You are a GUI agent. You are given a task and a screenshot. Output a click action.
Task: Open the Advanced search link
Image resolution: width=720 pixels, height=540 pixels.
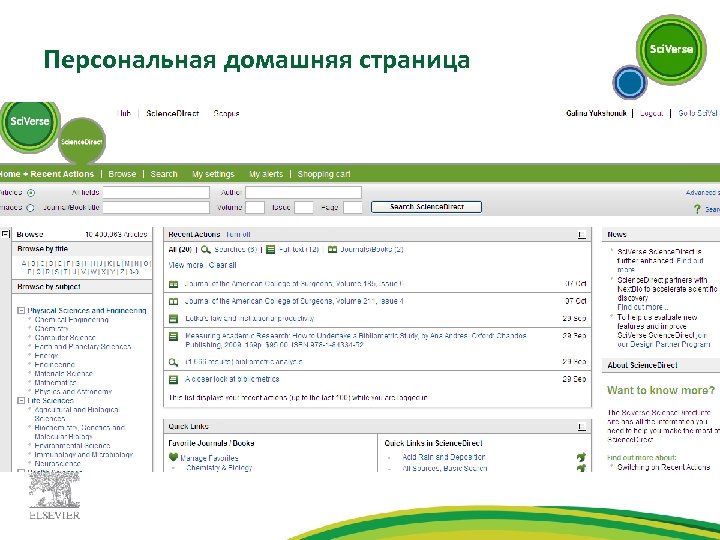click(703, 192)
